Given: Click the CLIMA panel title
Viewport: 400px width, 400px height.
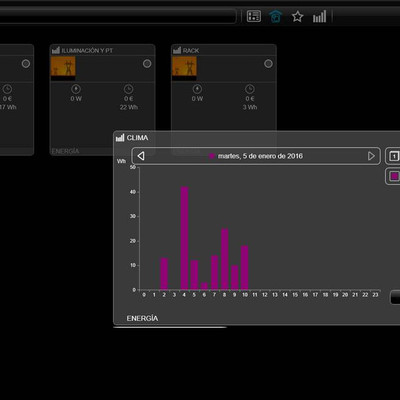Looking at the screenshot, I should pyautogui.click(x=137, y=138).
